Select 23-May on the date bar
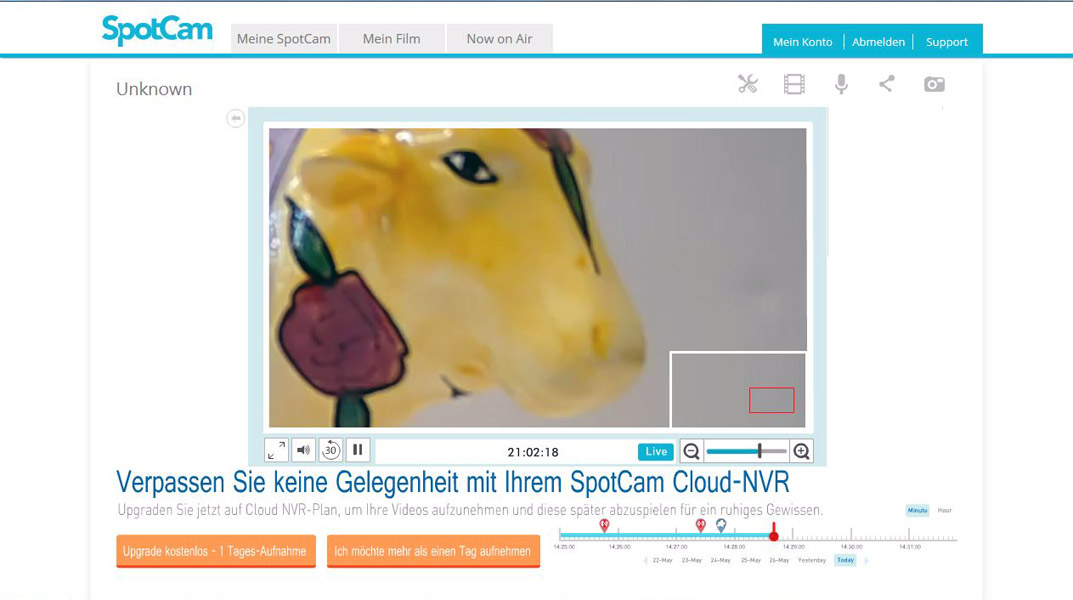 tap(691, 560)
